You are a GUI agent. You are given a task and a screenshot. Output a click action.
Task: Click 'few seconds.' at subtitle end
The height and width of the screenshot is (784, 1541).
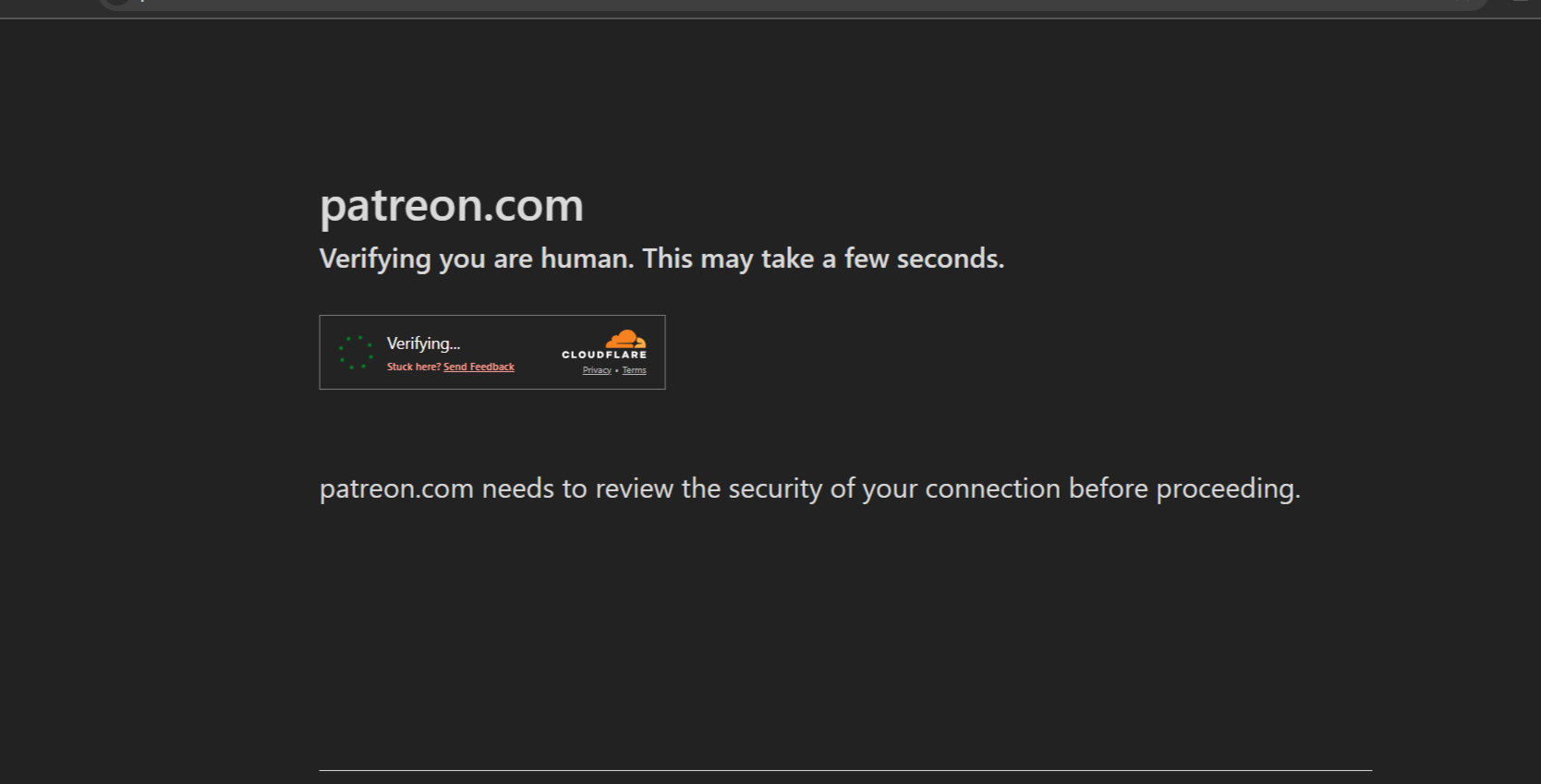[924, 259]
